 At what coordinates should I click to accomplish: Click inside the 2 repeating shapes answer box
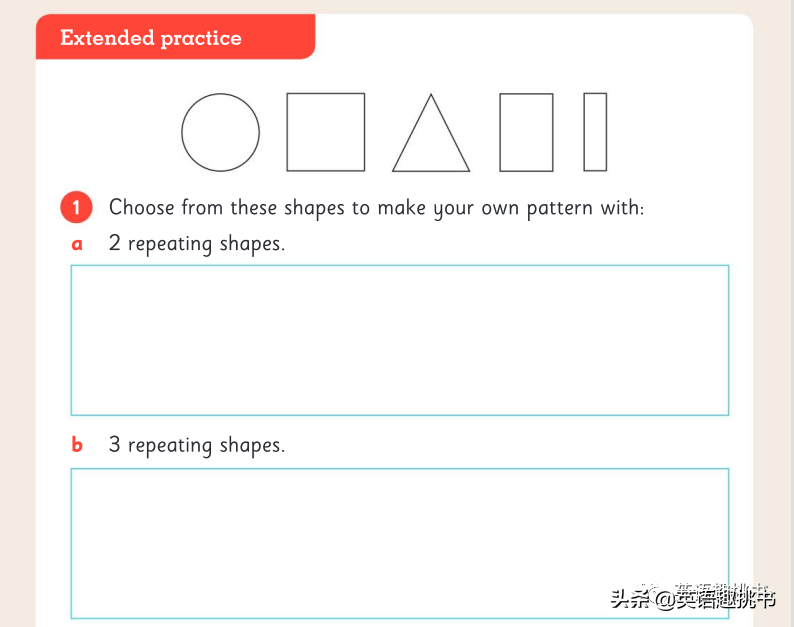point(400,340)
